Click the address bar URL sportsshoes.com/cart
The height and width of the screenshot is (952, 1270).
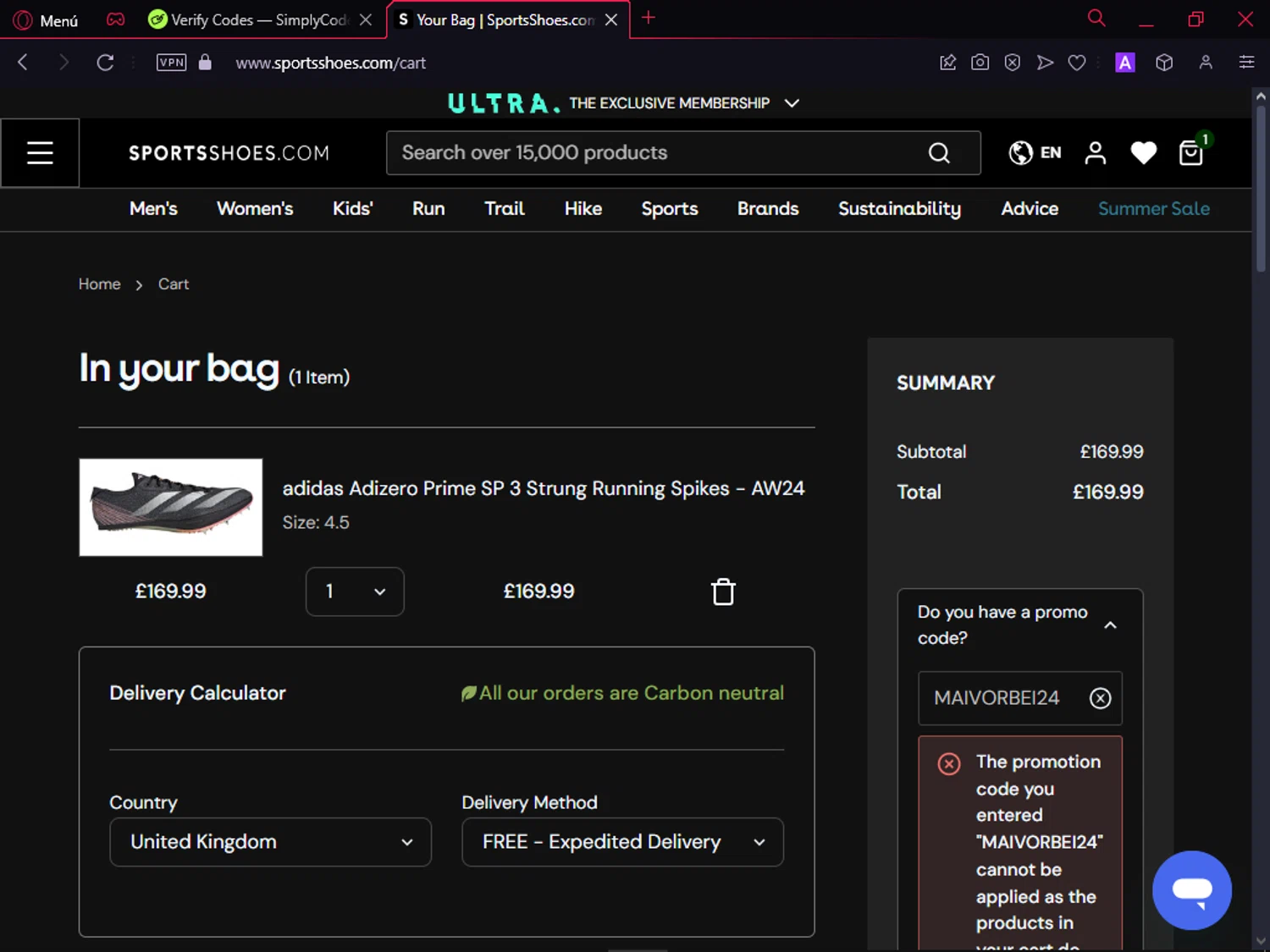pos(331,63)
